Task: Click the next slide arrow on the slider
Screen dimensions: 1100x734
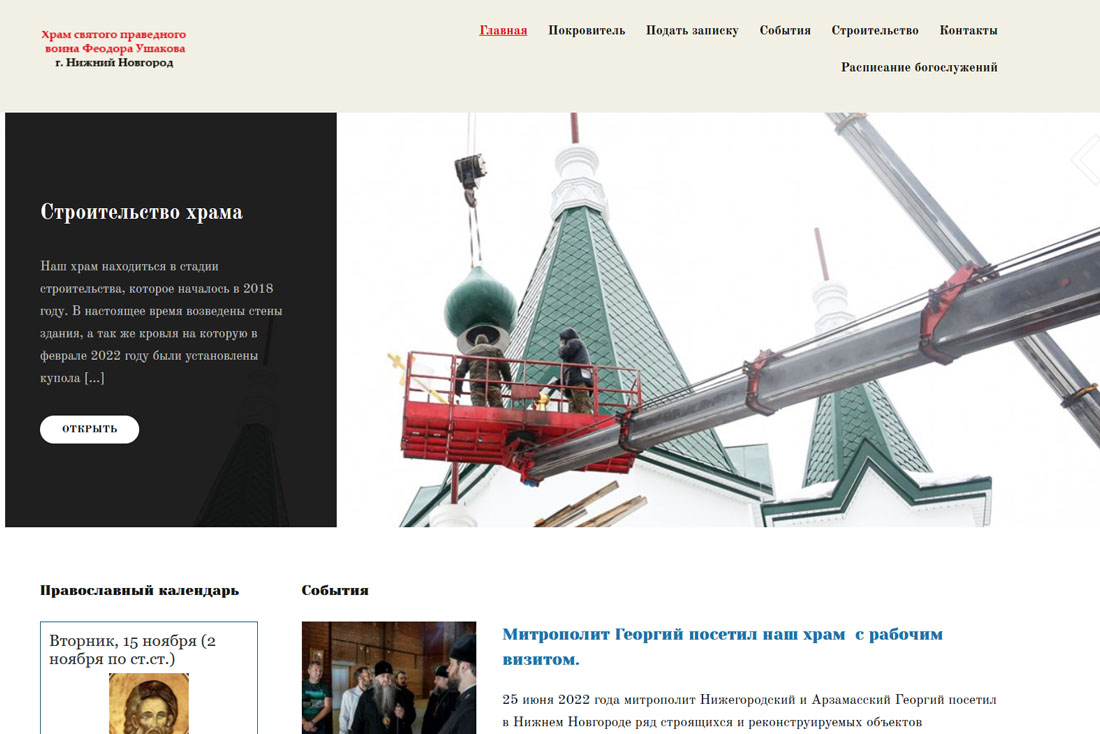Action: point(1087,159)
